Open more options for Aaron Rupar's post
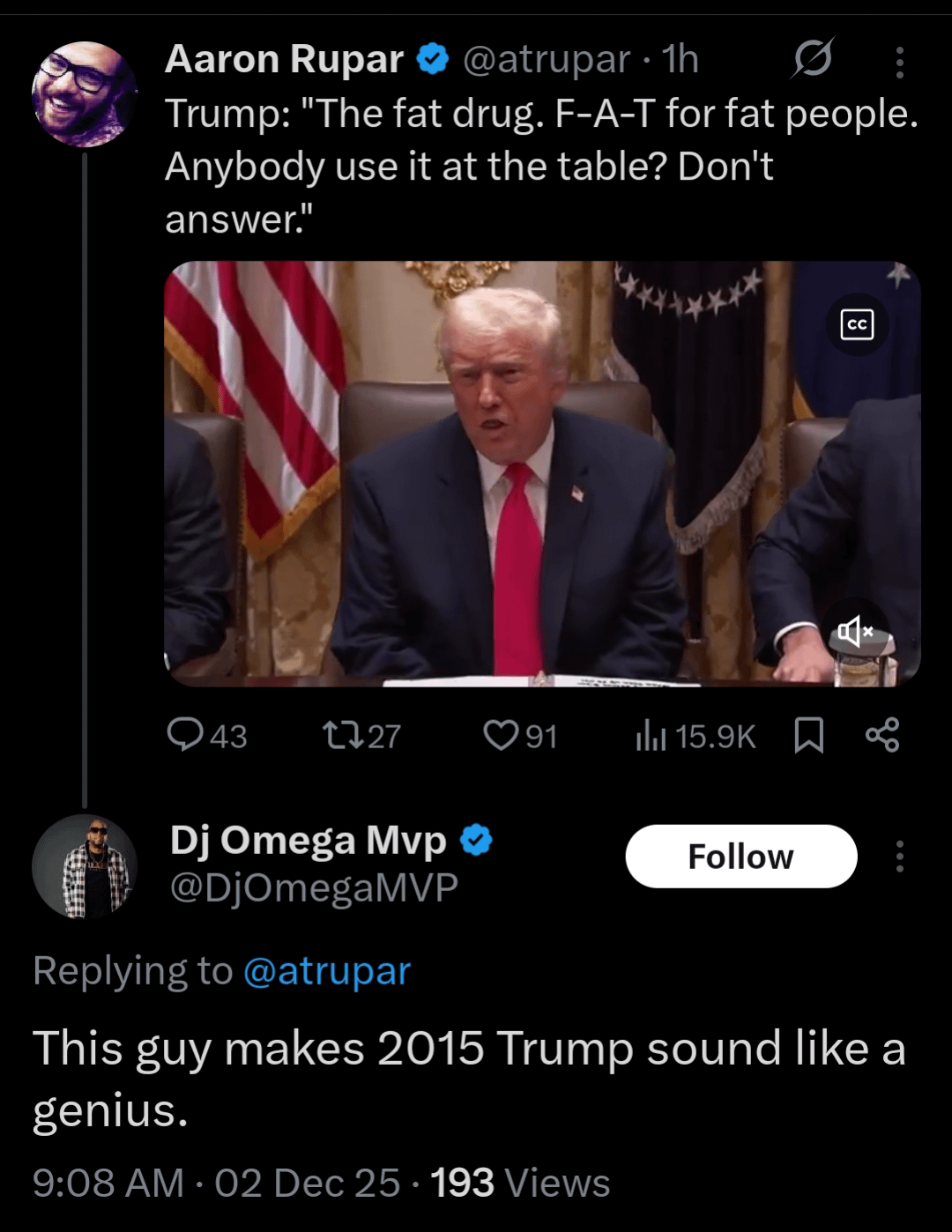The height and width of the screenshot is (1232, 952). click(899, 63)
